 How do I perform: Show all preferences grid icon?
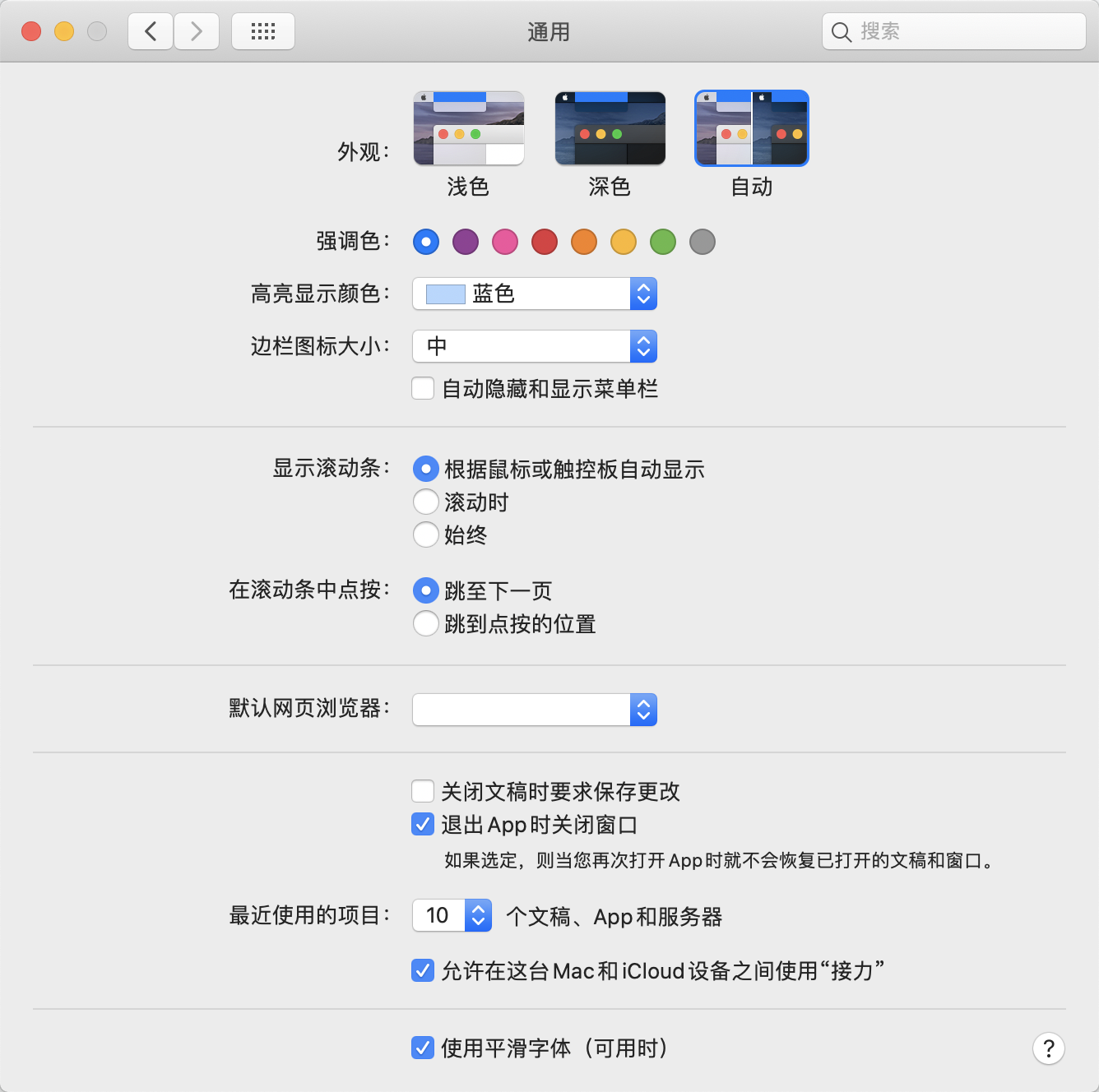point(263,32)
